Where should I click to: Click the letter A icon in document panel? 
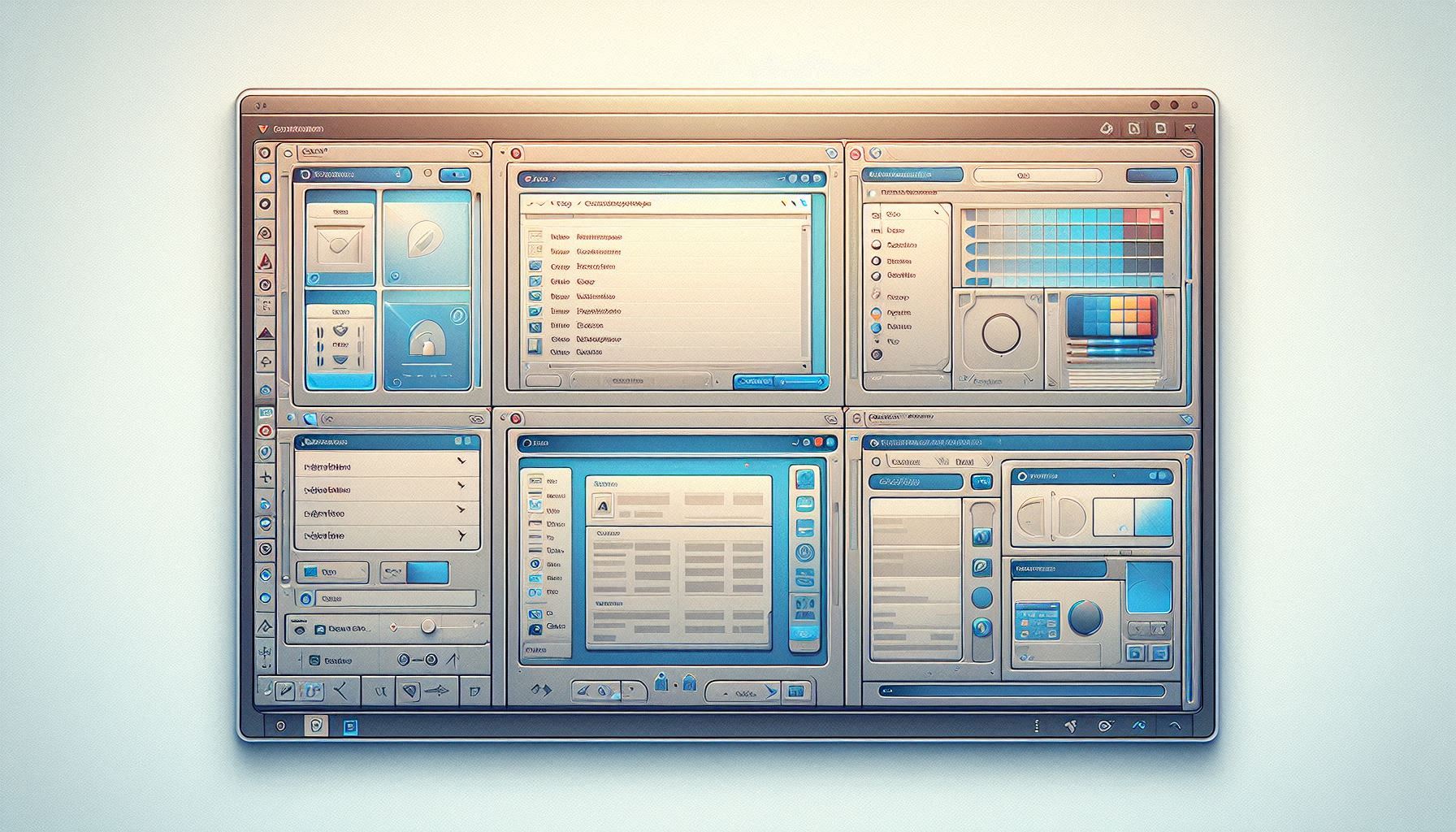point(603,507)
